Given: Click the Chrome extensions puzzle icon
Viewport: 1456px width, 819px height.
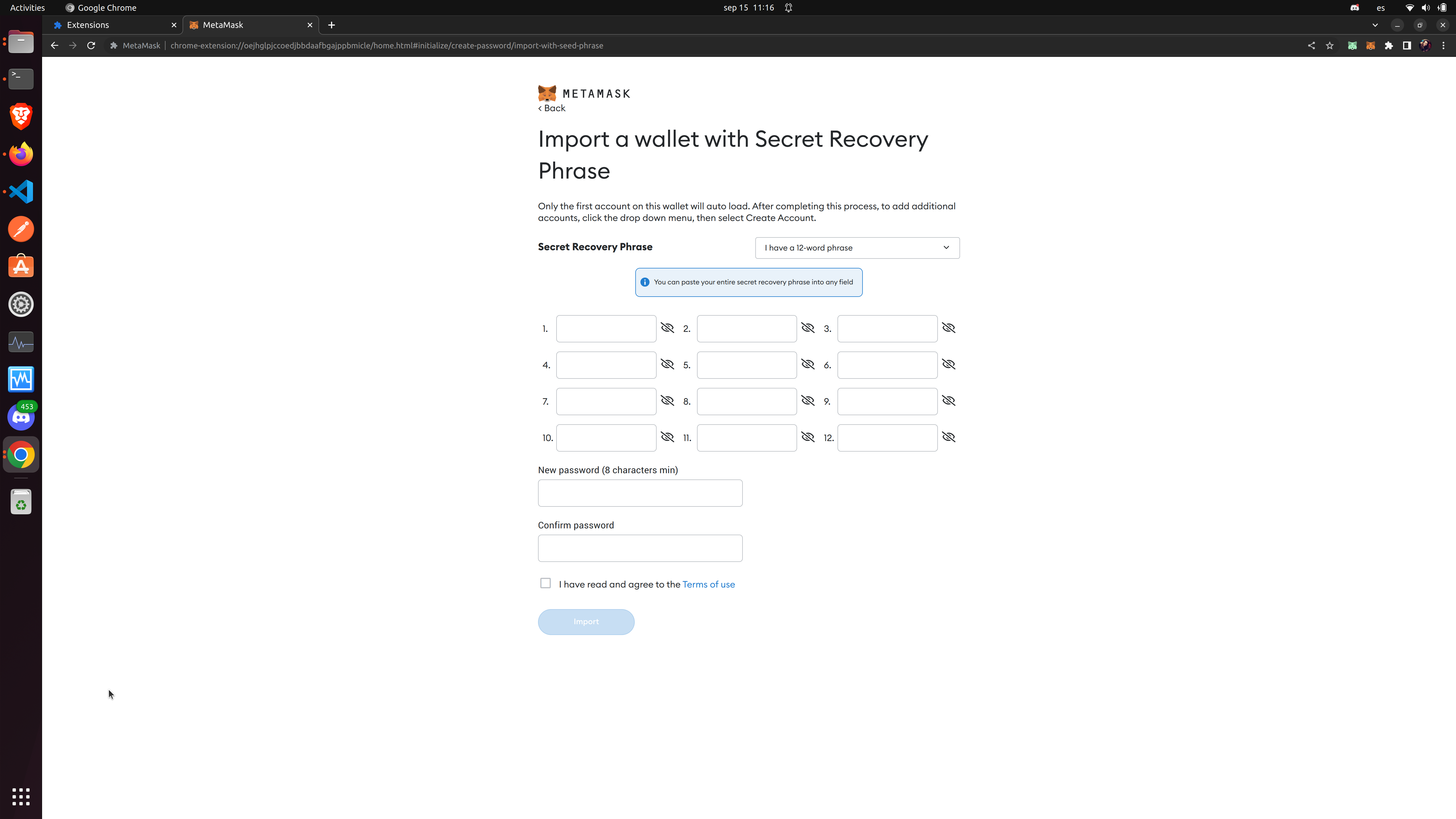Looking at the screenshot, I should (1389, 45).
